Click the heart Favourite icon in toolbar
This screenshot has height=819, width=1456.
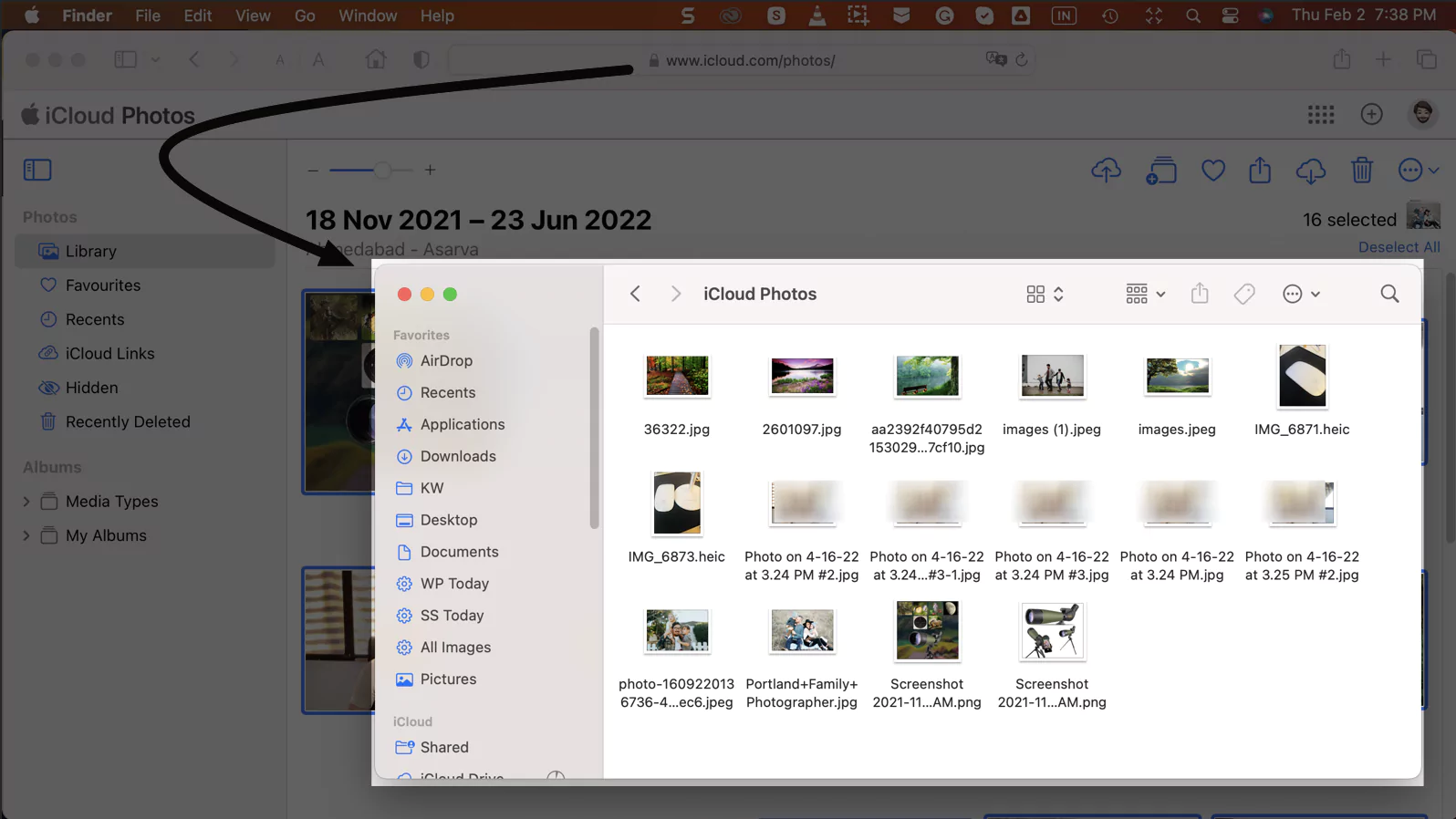click(1212, 171)
